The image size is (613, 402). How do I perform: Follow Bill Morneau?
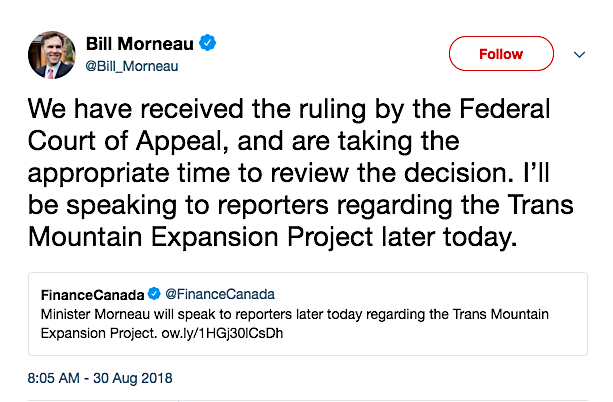click(500, 54)
